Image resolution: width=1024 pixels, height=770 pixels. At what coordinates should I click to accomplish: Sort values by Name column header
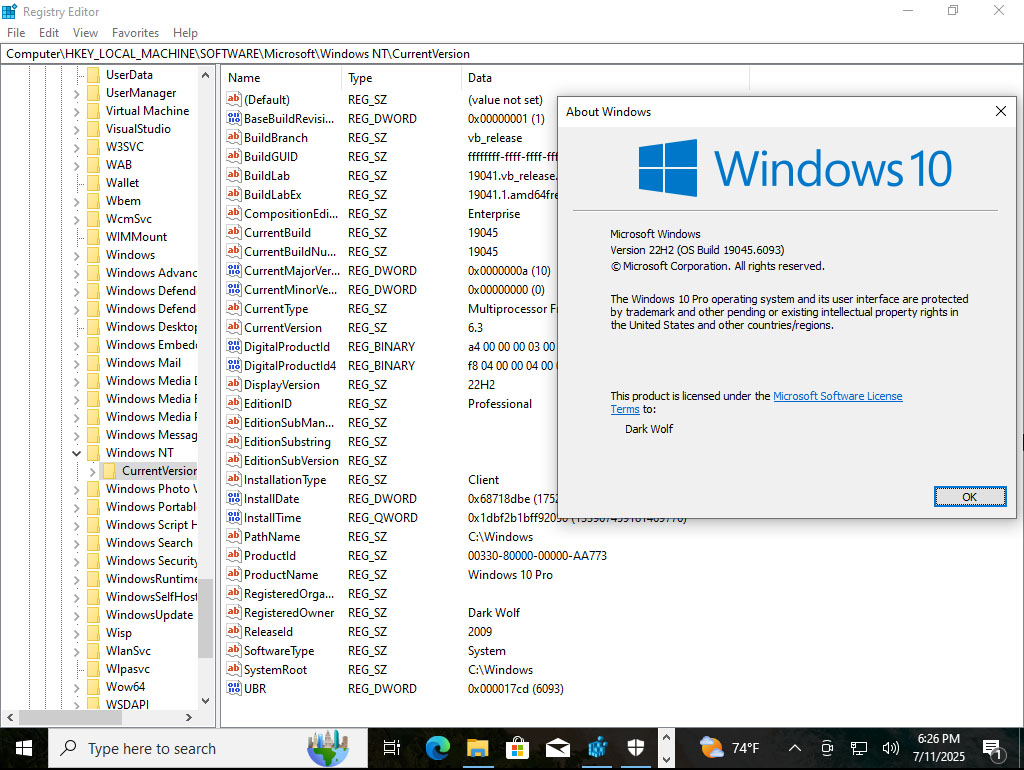(x=281, y=78)
